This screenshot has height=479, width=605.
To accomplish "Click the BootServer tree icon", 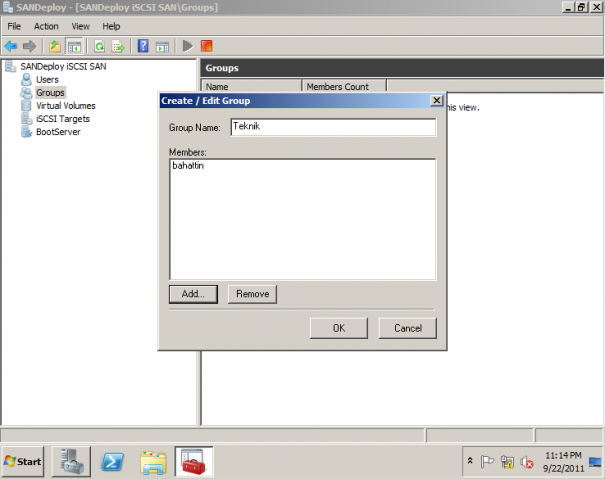I will point(27,132).
